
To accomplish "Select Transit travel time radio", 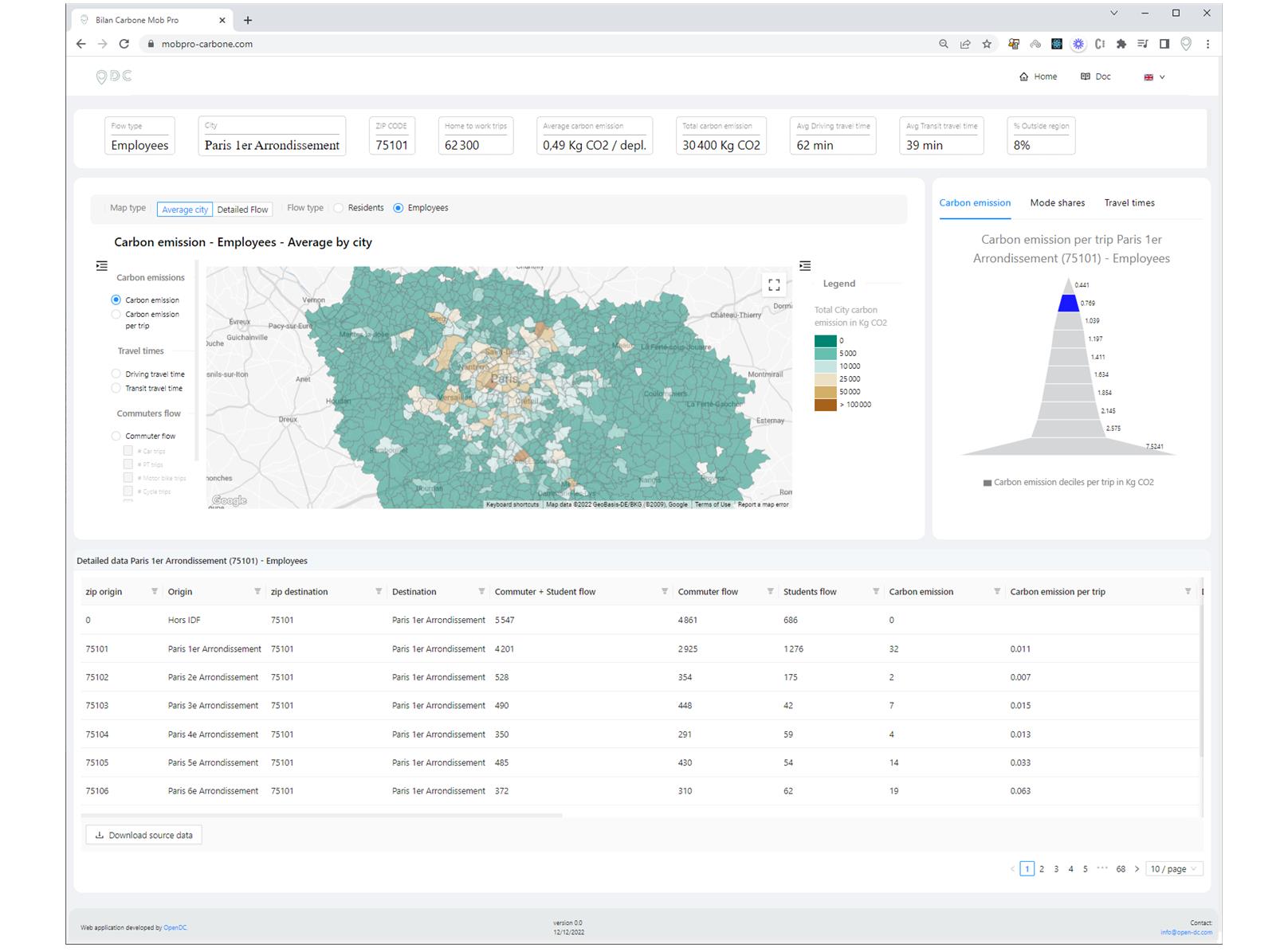I will point(116,388).
